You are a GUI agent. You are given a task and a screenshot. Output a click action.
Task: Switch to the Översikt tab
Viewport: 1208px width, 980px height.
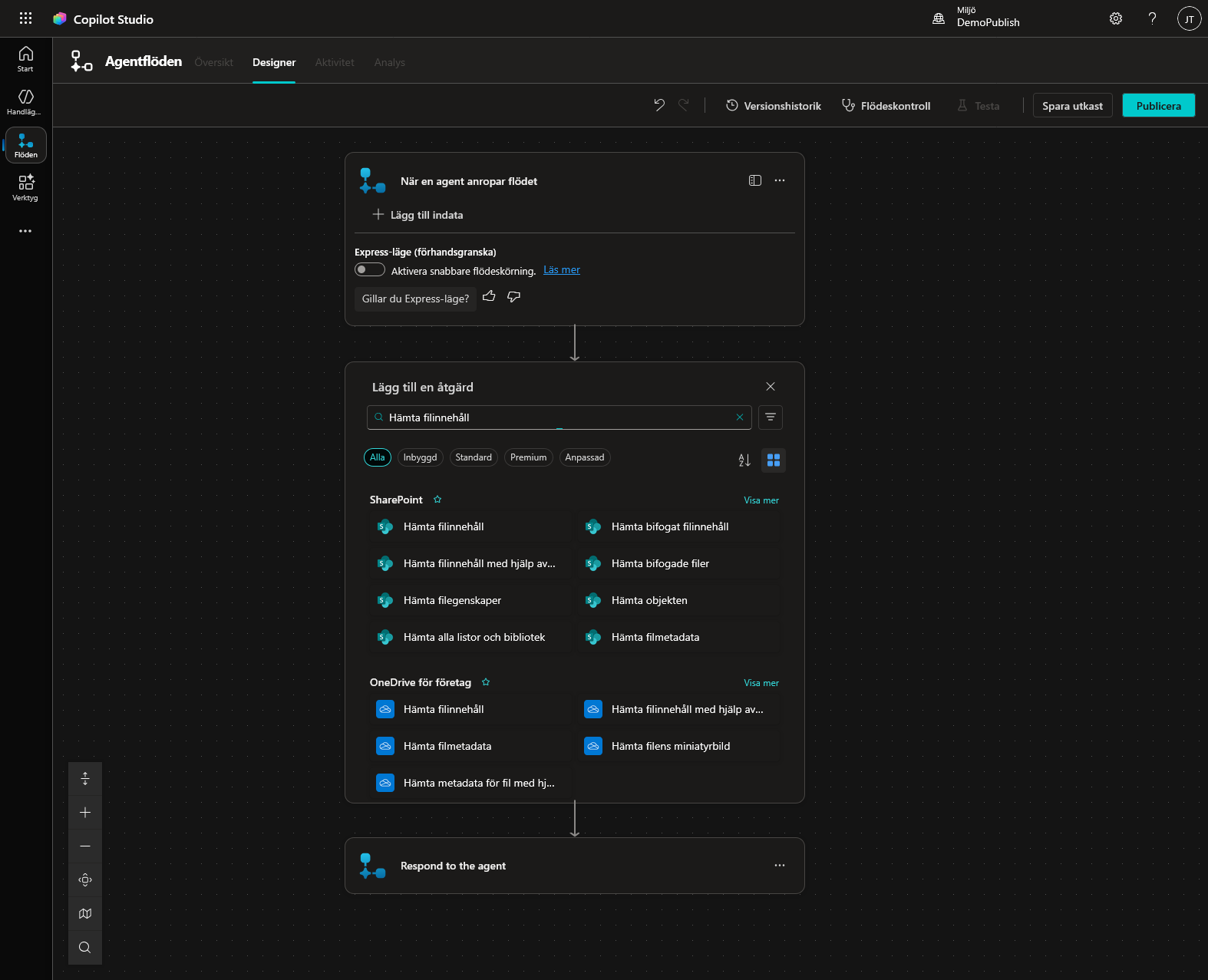(x=213, y=62)
